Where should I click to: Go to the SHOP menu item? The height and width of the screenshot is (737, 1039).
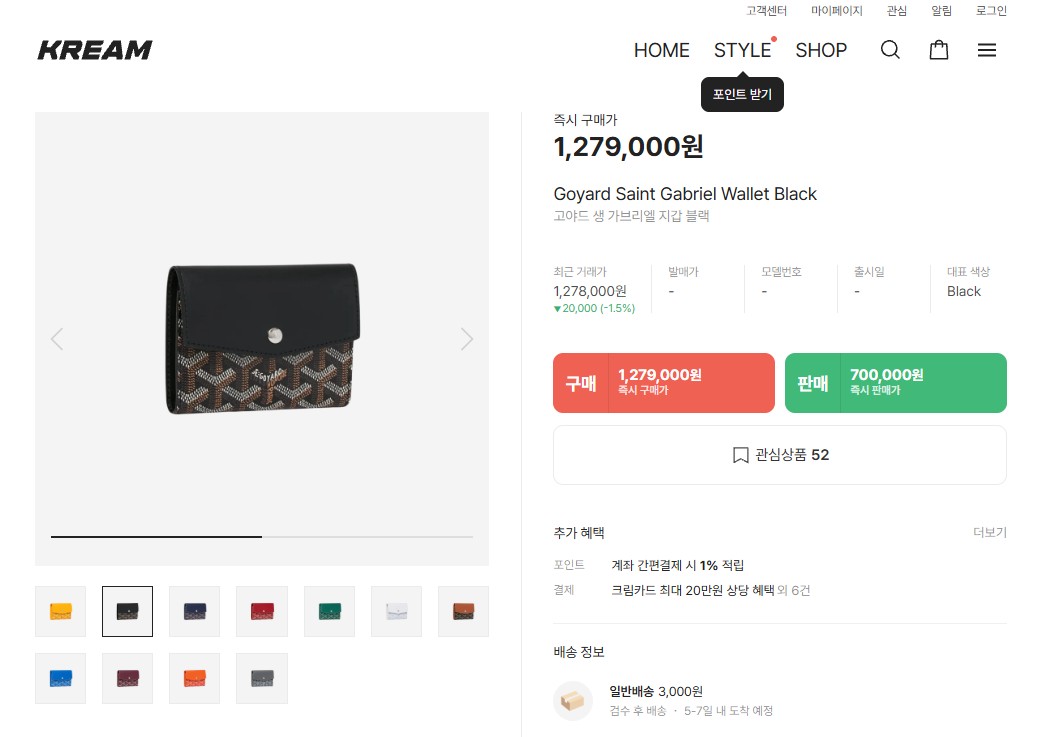click(821, 50)
